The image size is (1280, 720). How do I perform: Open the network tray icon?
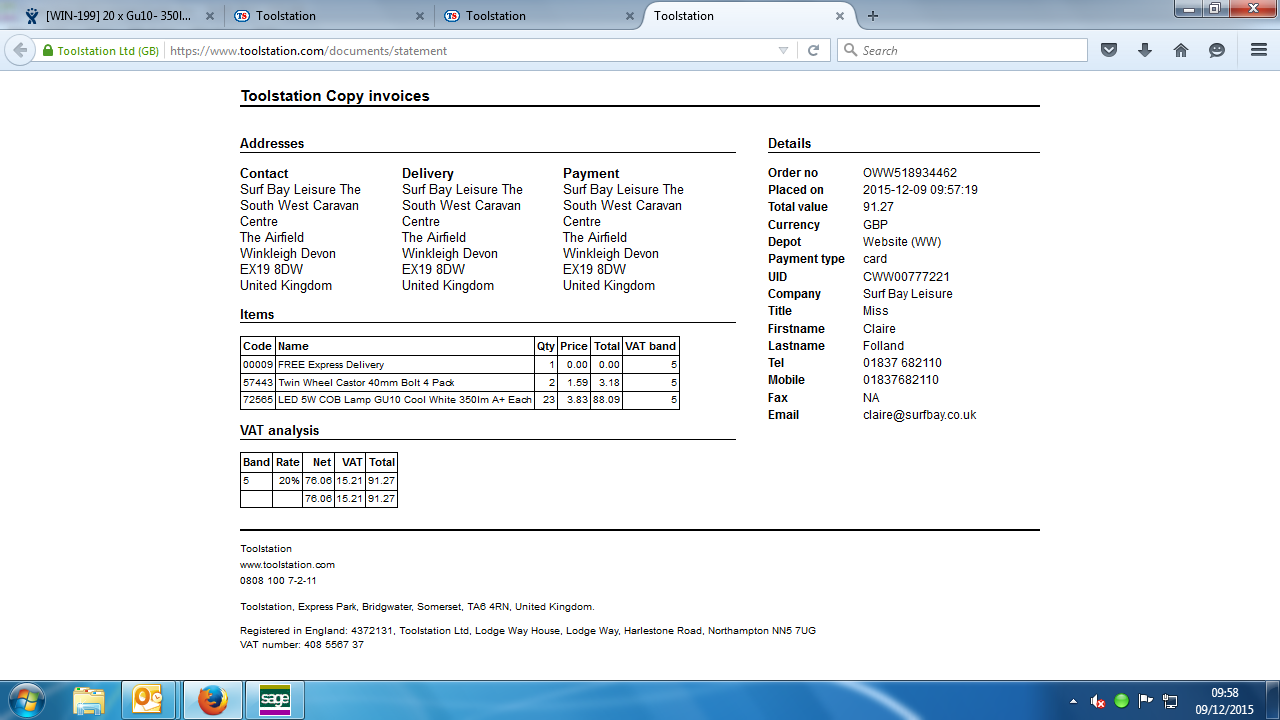click(1170, 701)
